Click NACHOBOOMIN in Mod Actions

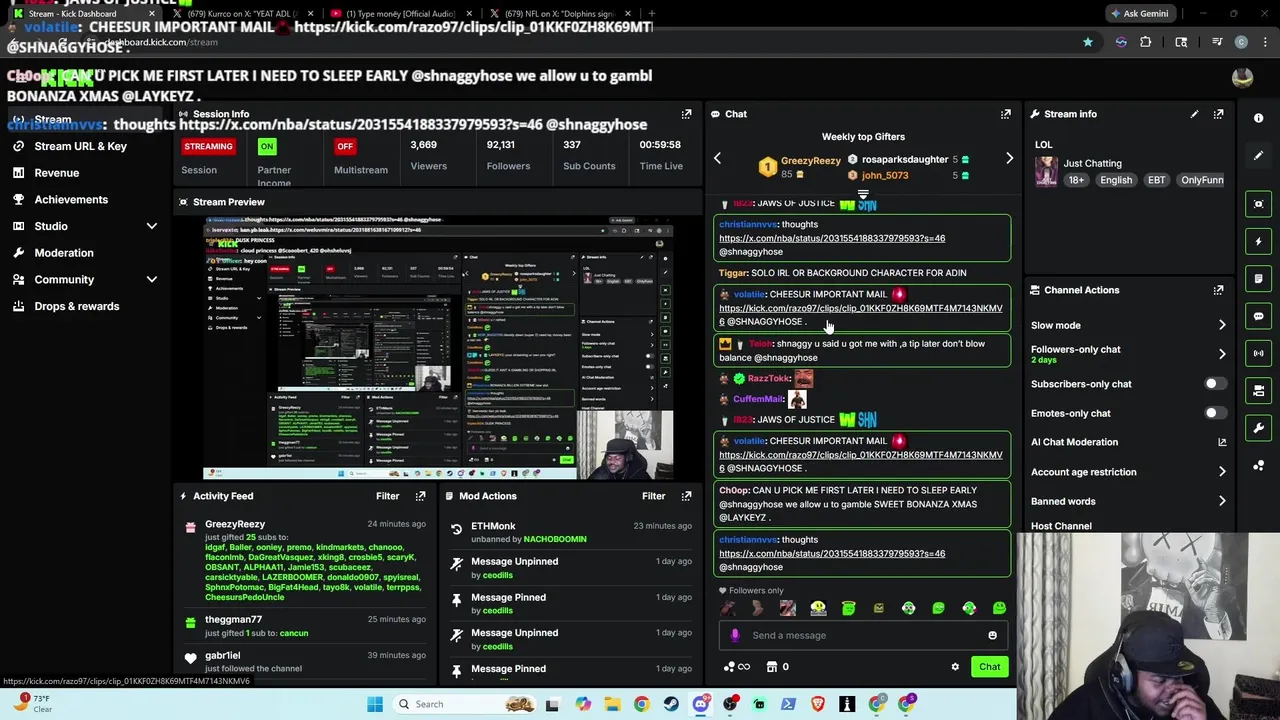coord(555,540)
